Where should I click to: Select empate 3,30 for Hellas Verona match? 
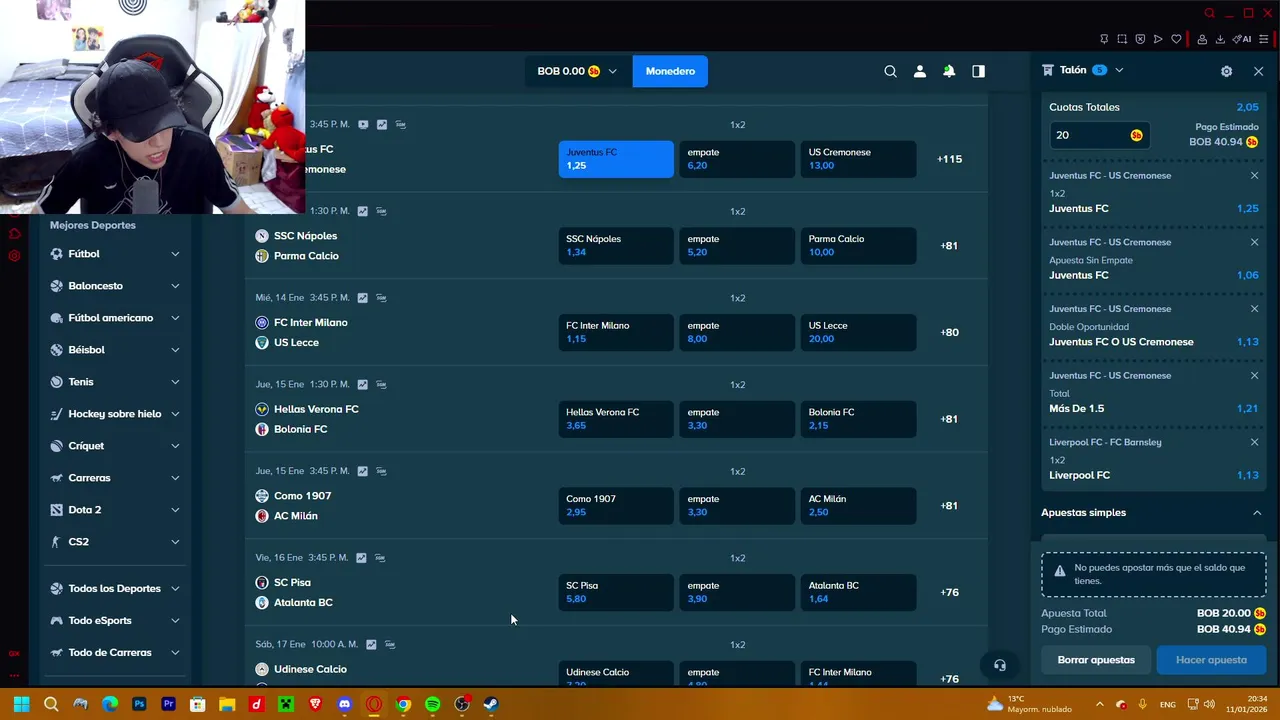(737, 418)
